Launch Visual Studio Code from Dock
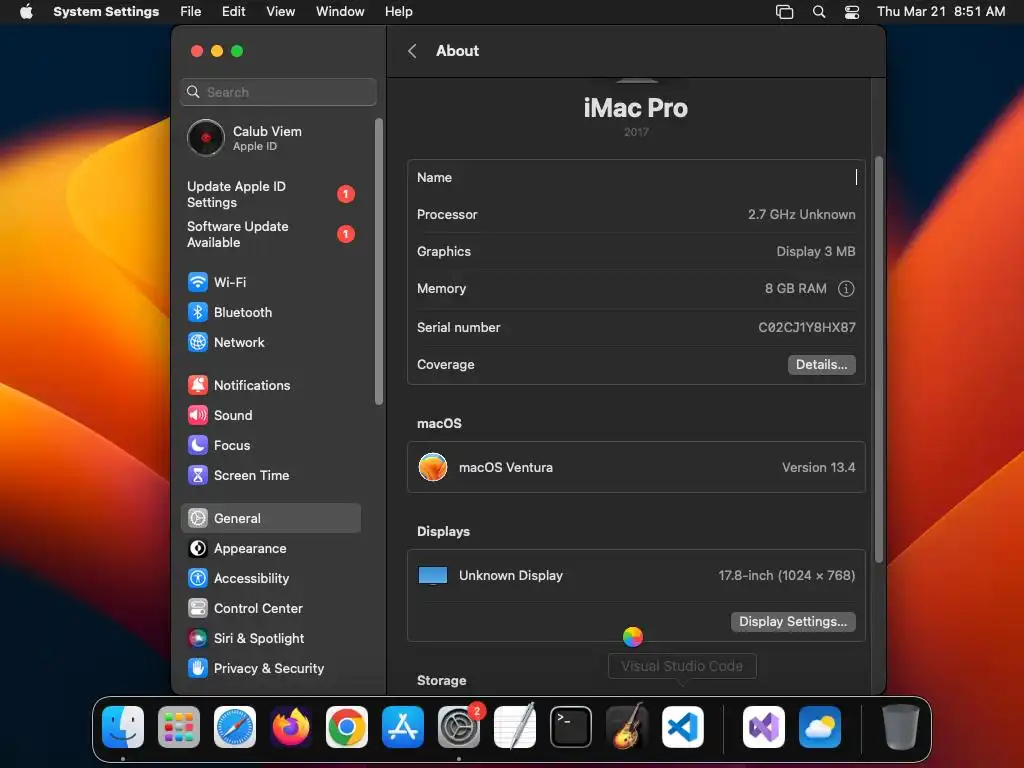Image resolution: width=1024 pixels, height=768 pixels. tap(683, 727)
